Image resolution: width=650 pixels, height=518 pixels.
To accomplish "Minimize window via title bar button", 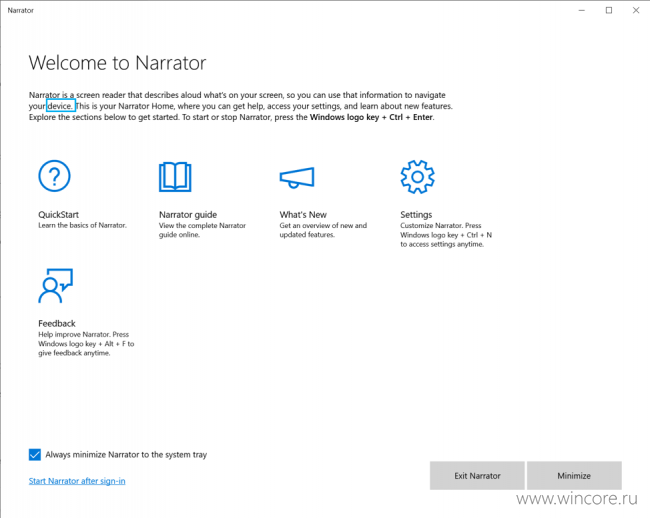I will pyautogui.click(x=582, y=10).
